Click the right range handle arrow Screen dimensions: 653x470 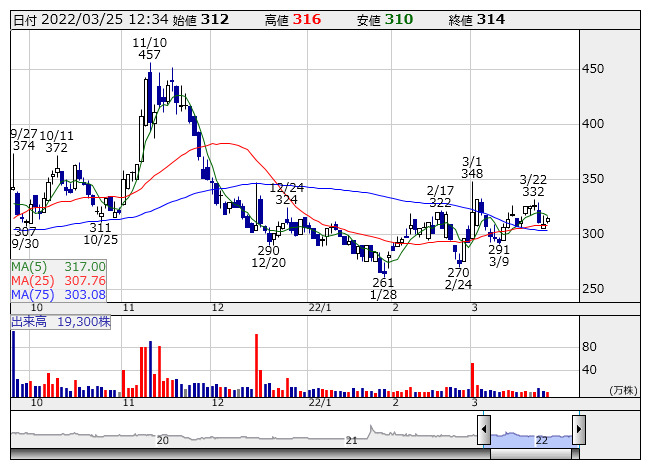579,429
